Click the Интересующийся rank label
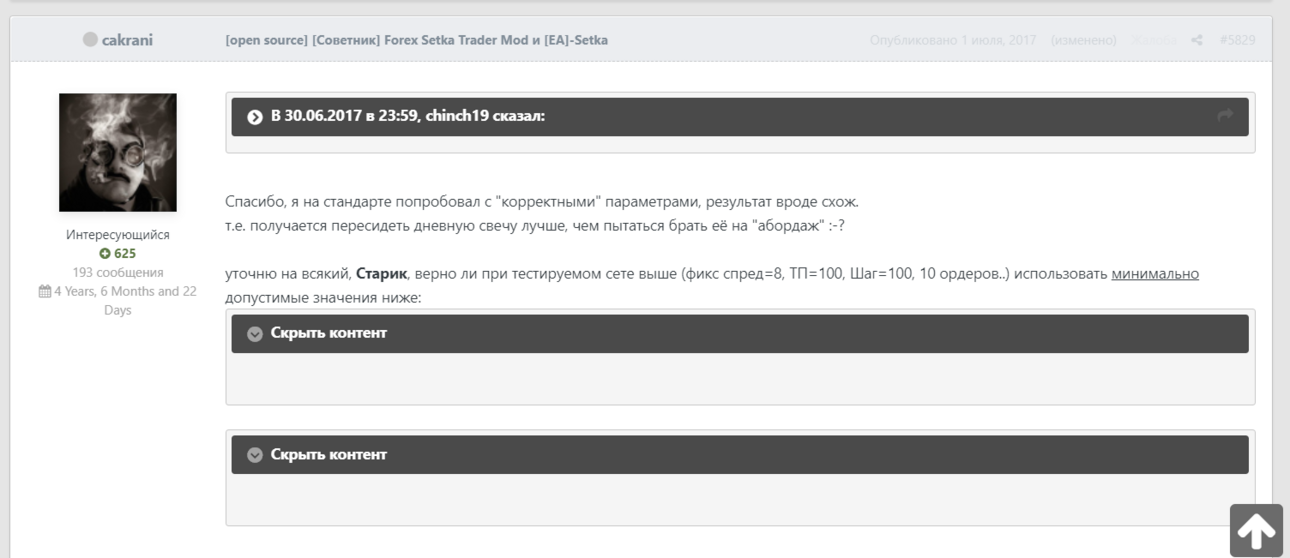The height and width of the screenshot is (558, 1290). (118, 235)
